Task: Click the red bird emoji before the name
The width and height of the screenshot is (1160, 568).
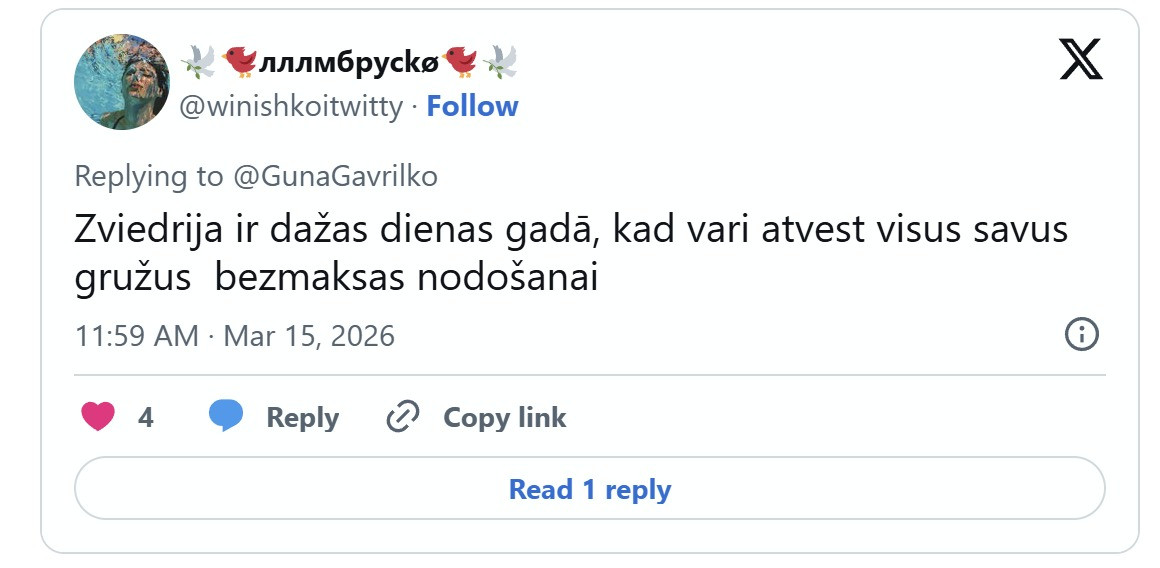Action: click(240, 63)
